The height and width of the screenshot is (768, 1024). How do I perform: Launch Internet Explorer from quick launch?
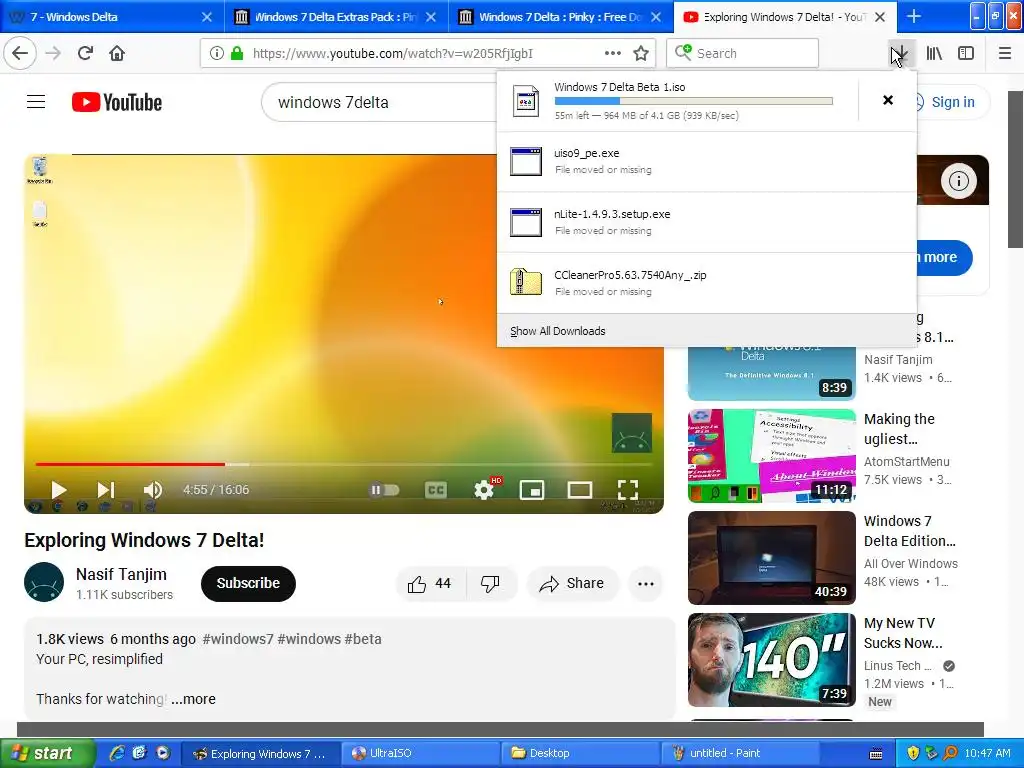tap(117, 753)
